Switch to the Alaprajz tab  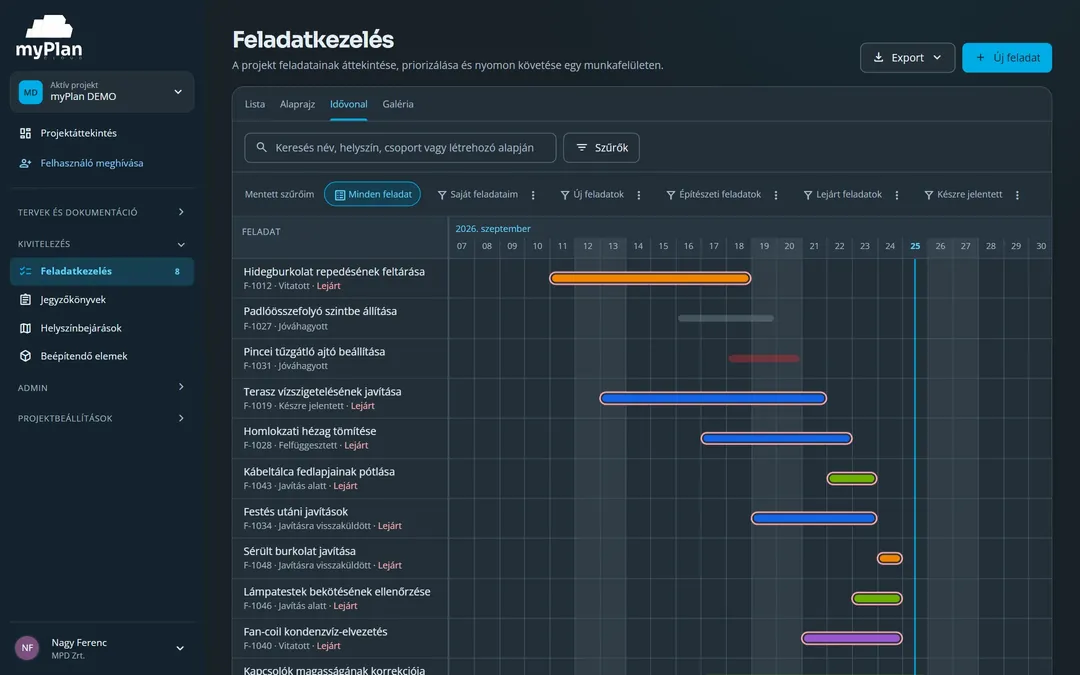298,104
